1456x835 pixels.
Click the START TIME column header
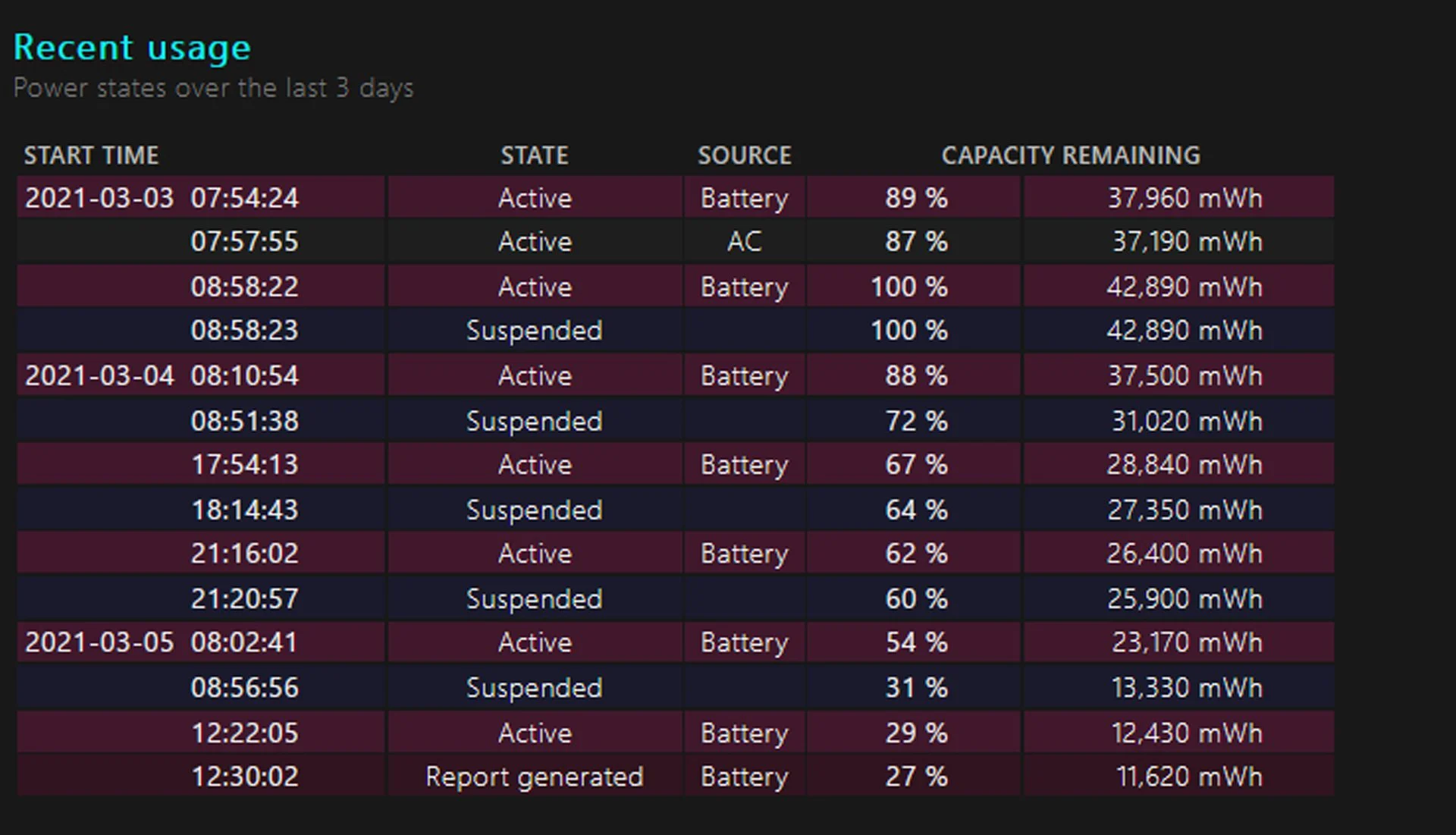(91, 155)
